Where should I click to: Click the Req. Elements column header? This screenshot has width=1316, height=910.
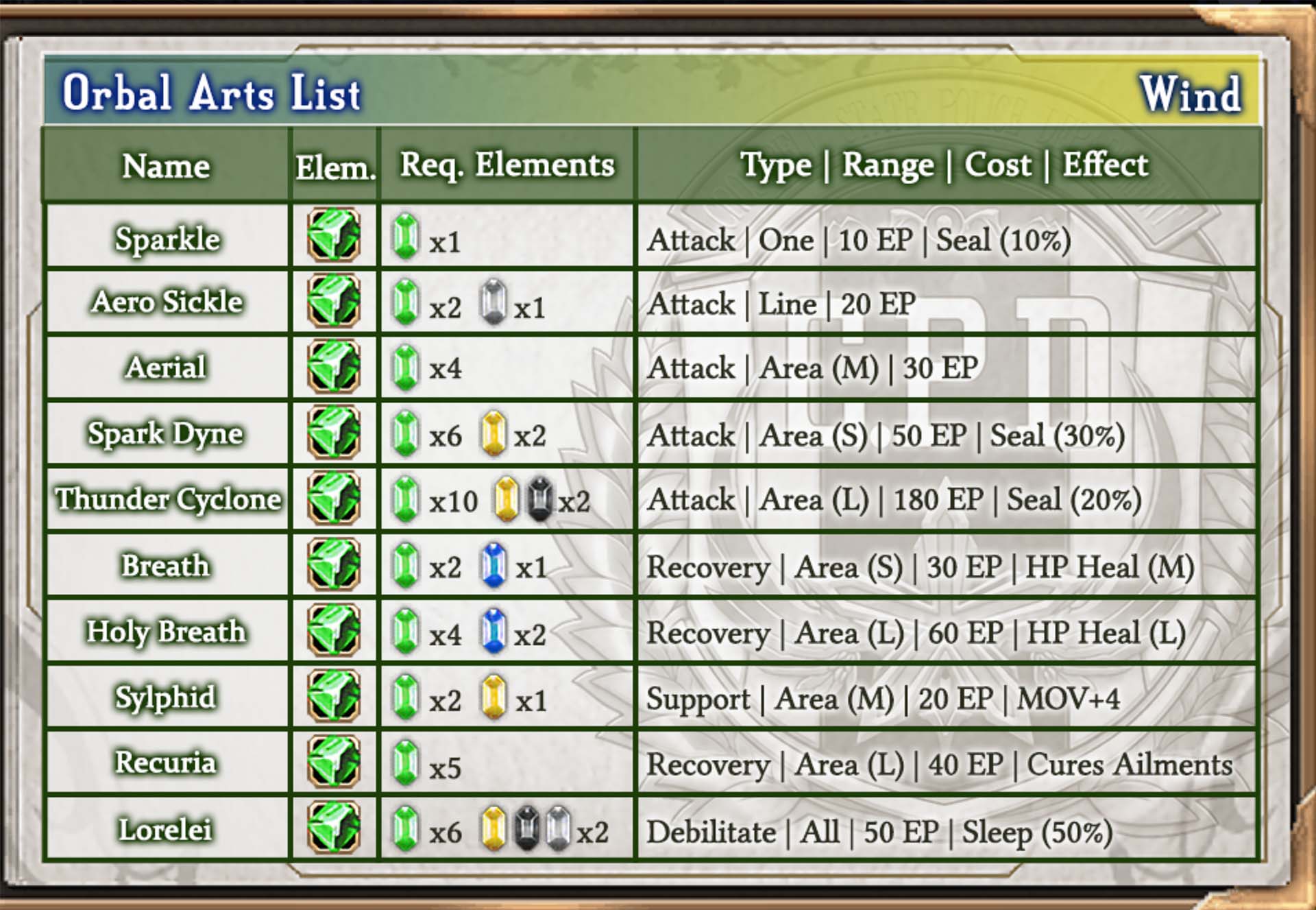(507, 165)
